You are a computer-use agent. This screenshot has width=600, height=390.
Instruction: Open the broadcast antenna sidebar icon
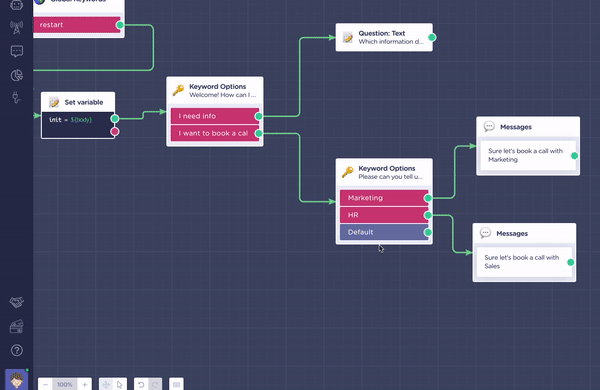[x=16, y=28]
